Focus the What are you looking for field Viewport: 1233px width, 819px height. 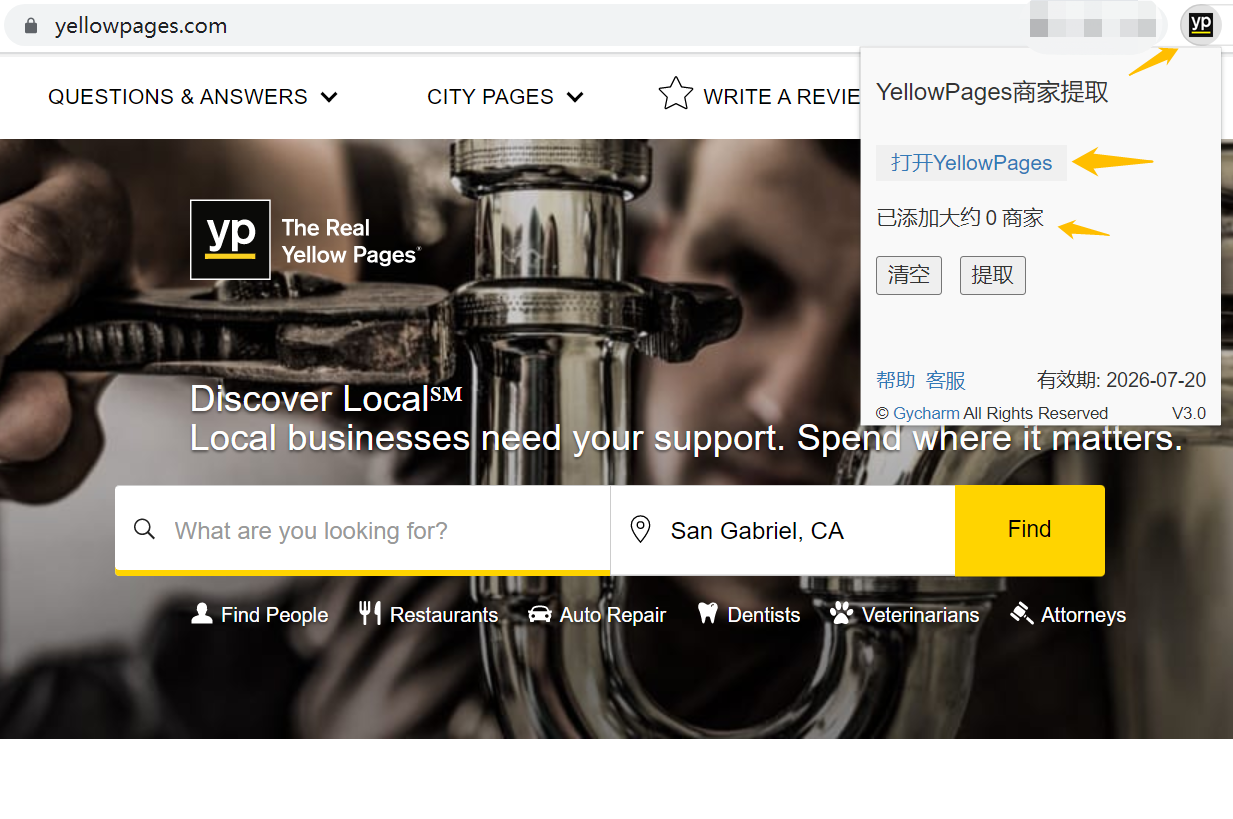pyautogui.click(x=363, y=530)
